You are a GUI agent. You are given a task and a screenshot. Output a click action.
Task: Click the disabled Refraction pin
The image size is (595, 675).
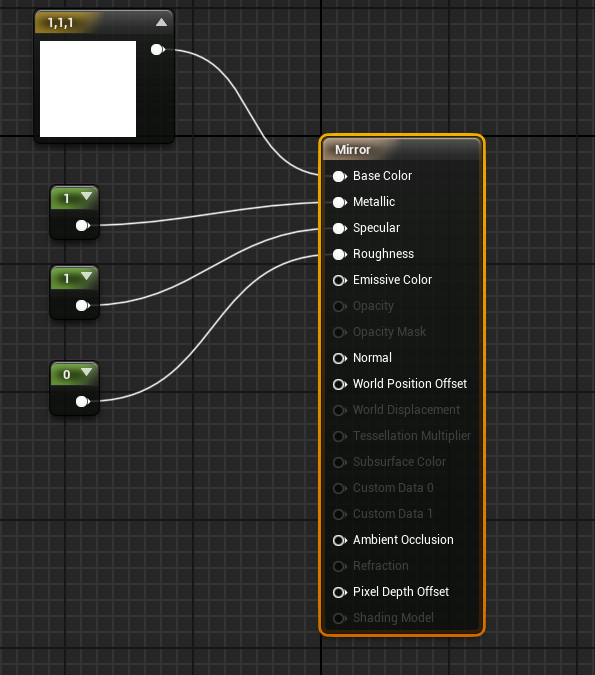tap(340, 566)
